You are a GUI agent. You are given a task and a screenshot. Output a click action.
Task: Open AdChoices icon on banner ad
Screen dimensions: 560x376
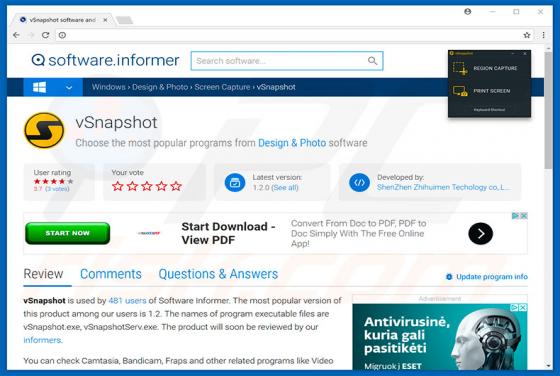[x=515, y=216]
